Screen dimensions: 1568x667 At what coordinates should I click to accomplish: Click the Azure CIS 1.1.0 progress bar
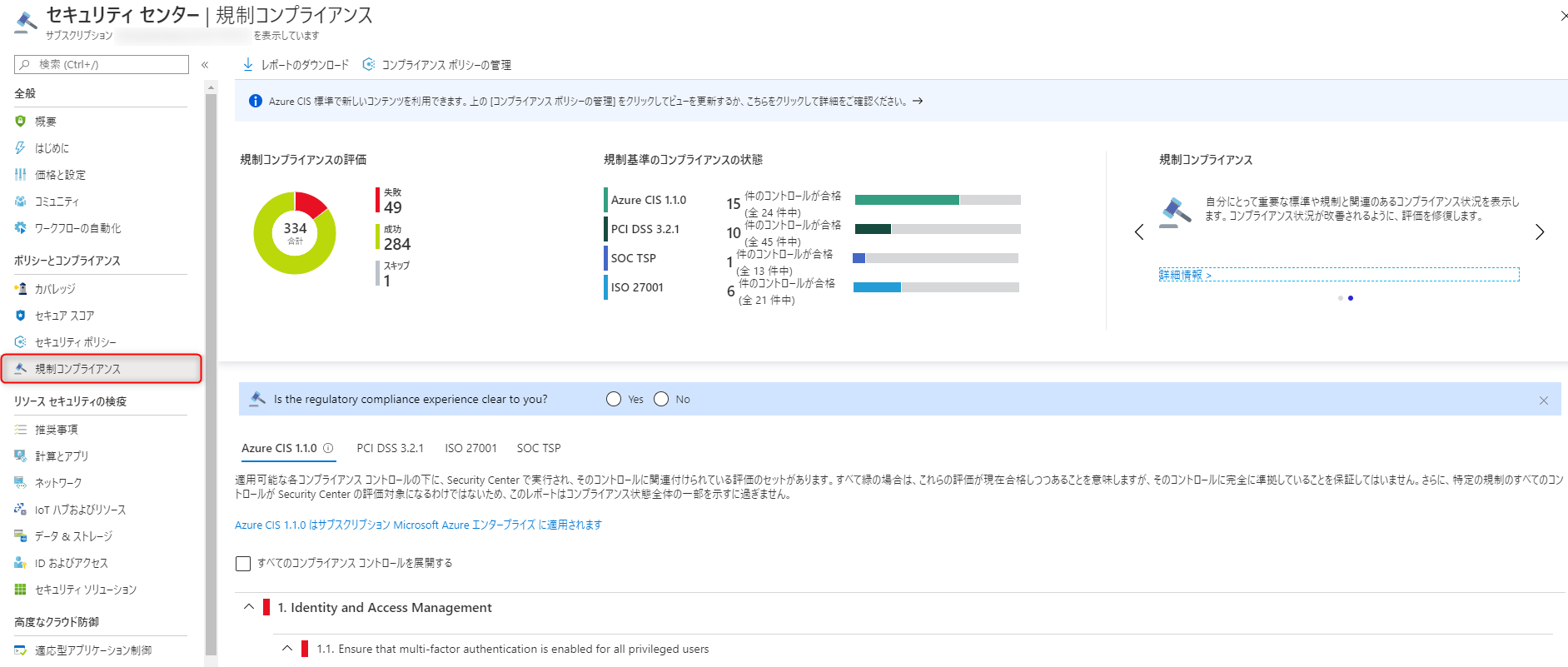point(938,200)
